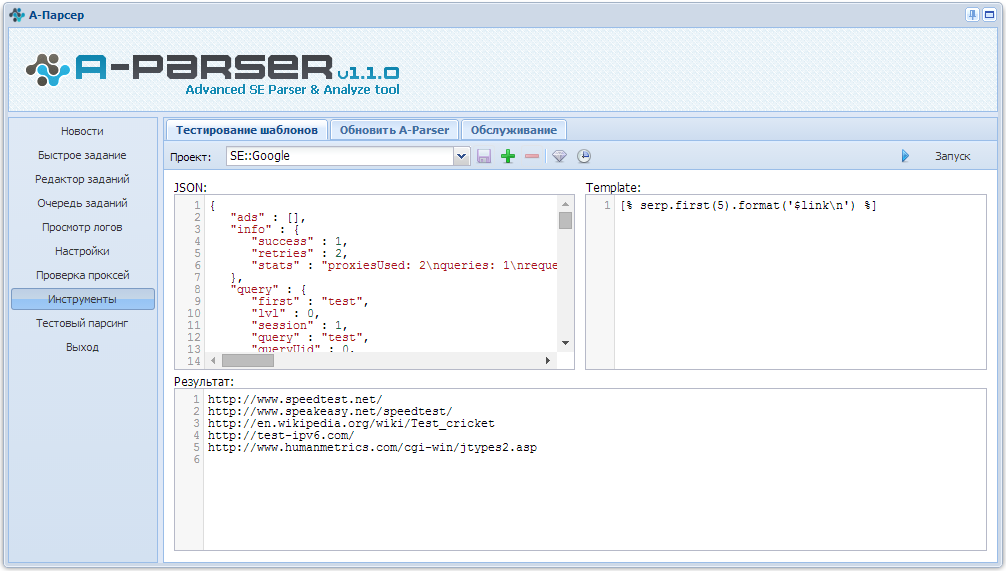Open Быстрое задание in sidebar

click(x=82, y=155)
